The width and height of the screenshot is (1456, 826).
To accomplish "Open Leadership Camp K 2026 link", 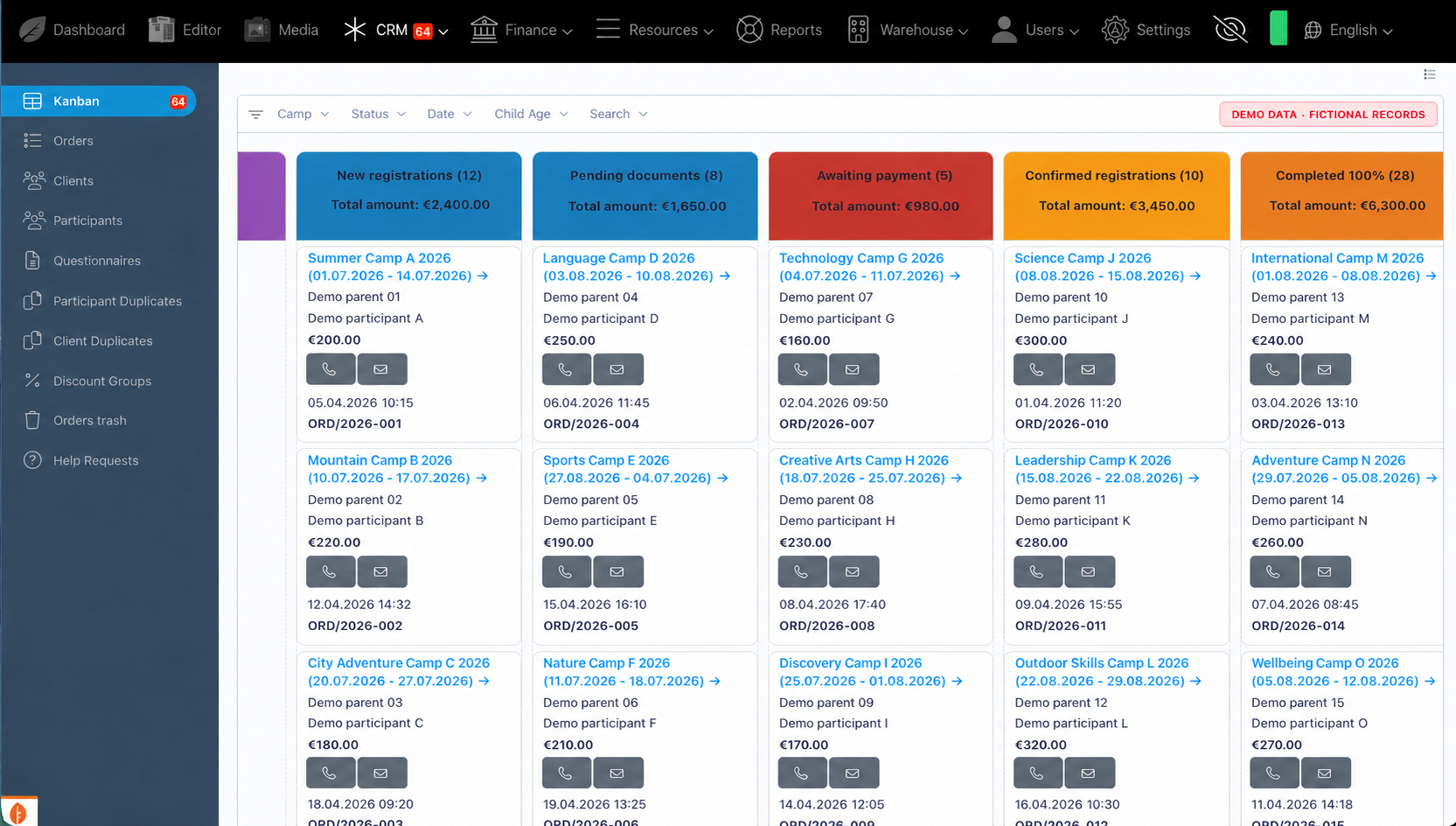I will click(1107, 469).
